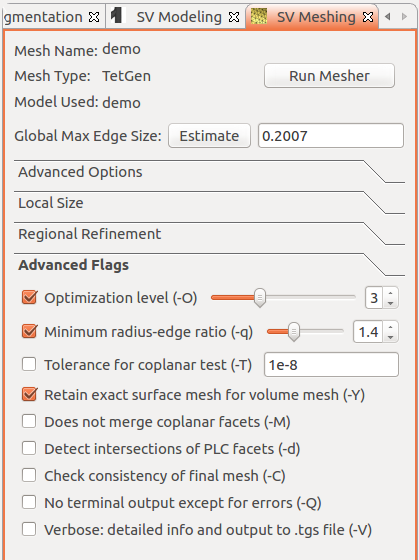Enable Check consistency of final mesh (-C)
Screen dimensions: 419x560
29,475
